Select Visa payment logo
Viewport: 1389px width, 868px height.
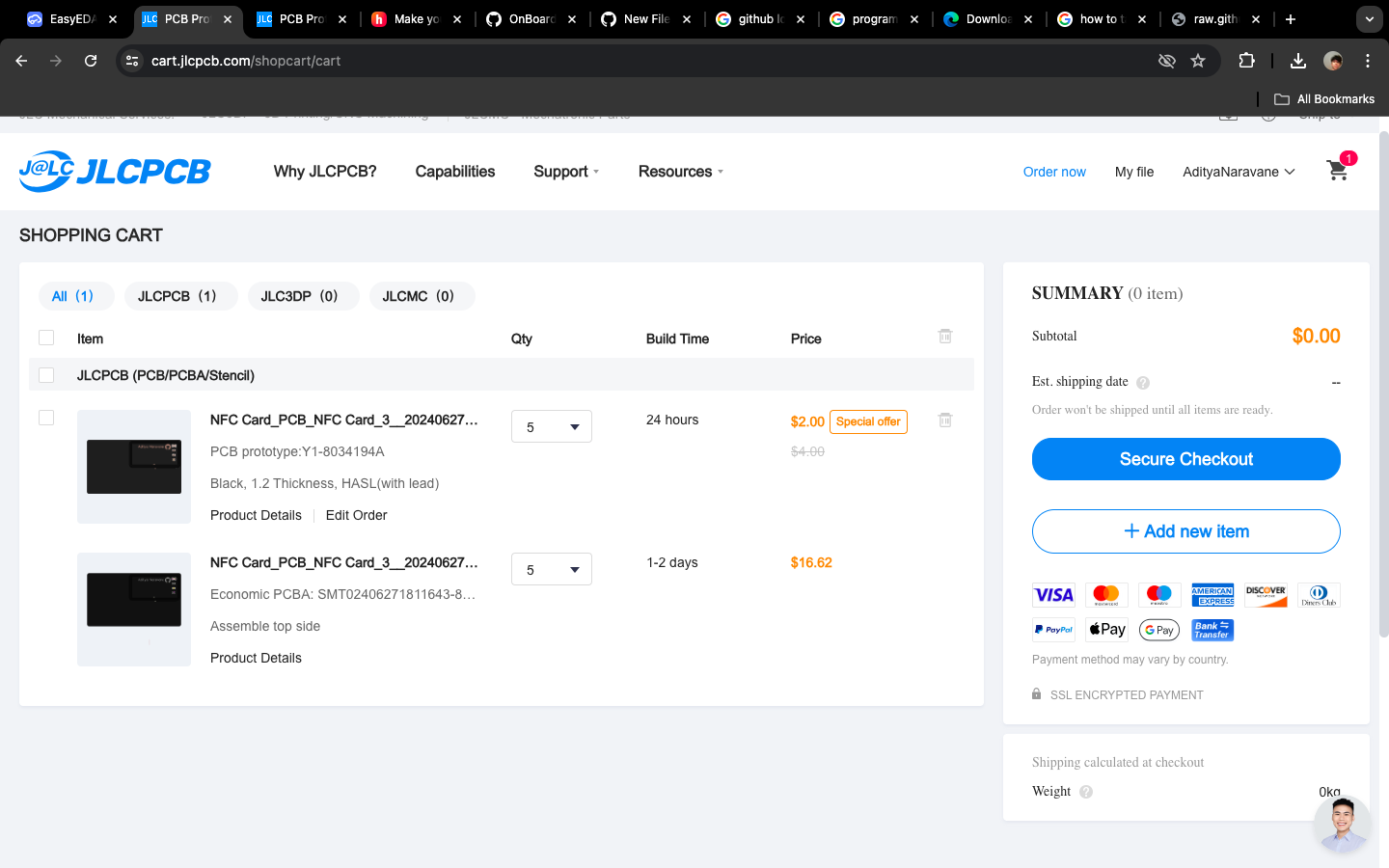click(1053, 595)
